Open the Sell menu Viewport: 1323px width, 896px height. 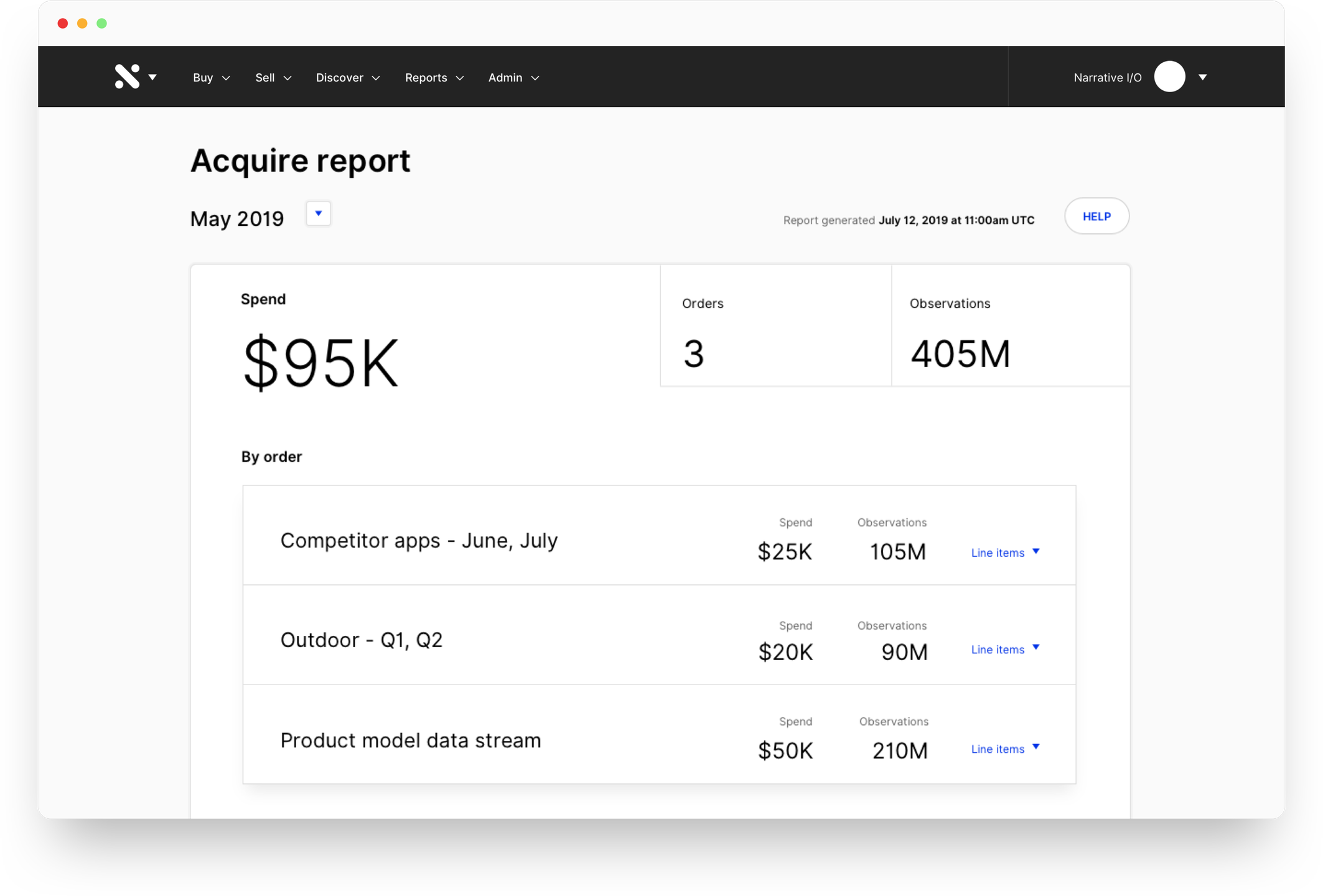[273, 78]
